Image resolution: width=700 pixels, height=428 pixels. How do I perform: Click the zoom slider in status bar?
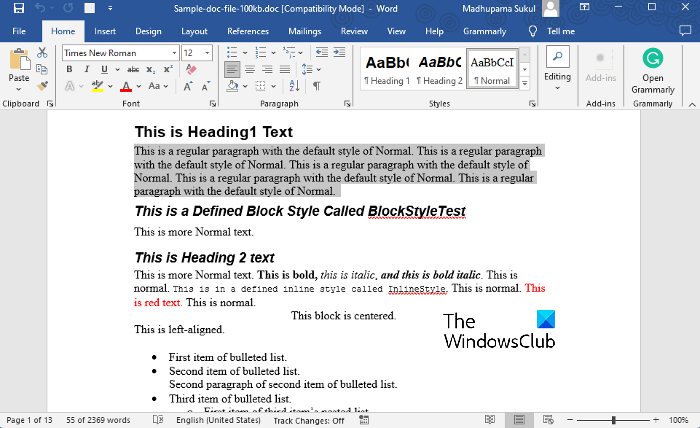pyautogui.click(x=612, y=420)
